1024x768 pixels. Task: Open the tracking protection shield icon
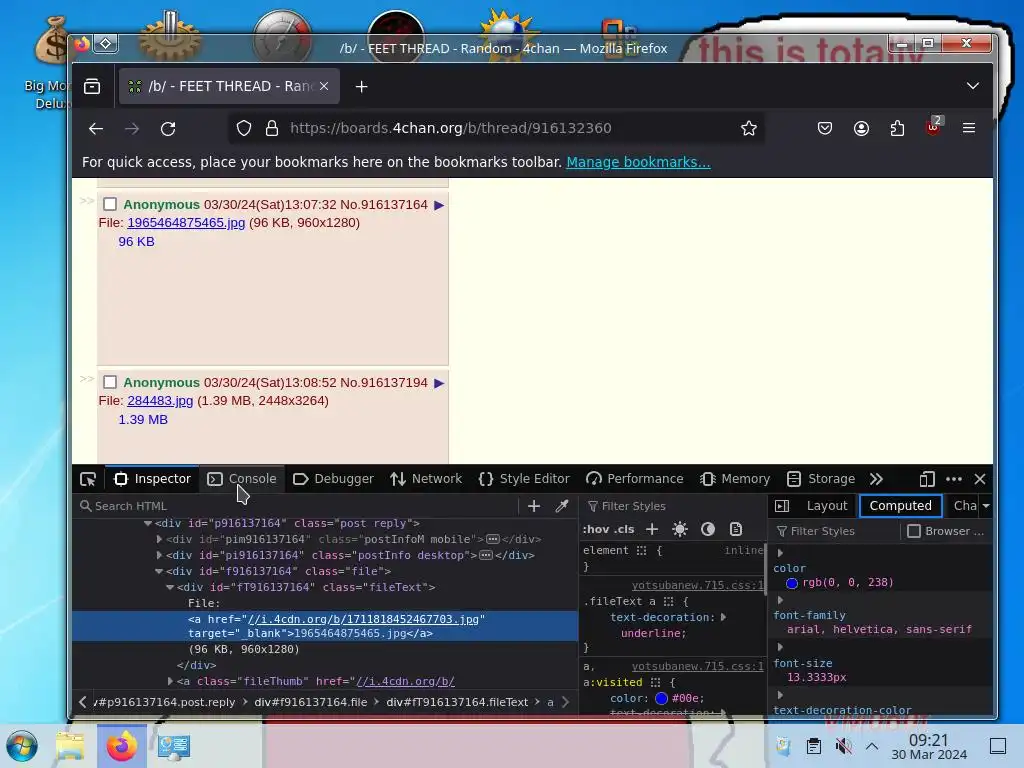(x=244, y=128)
